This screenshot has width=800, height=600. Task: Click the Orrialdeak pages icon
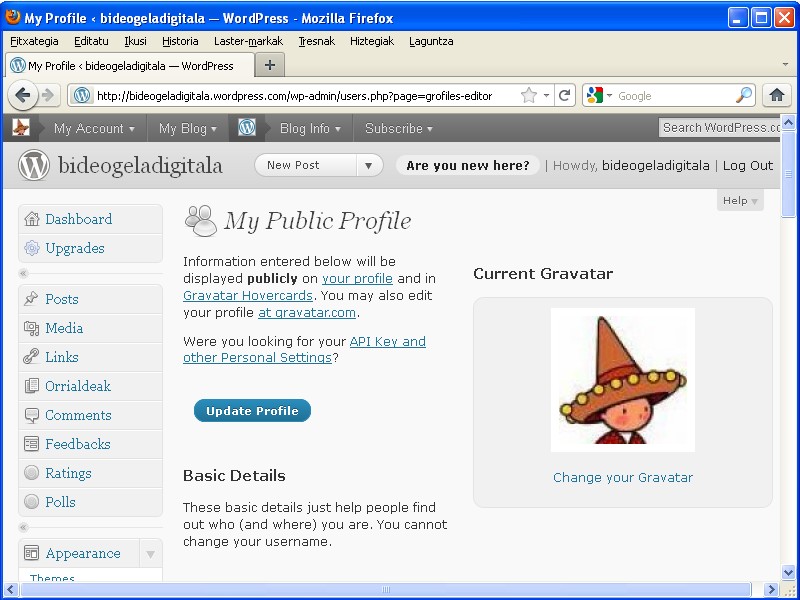click(31, 386)
